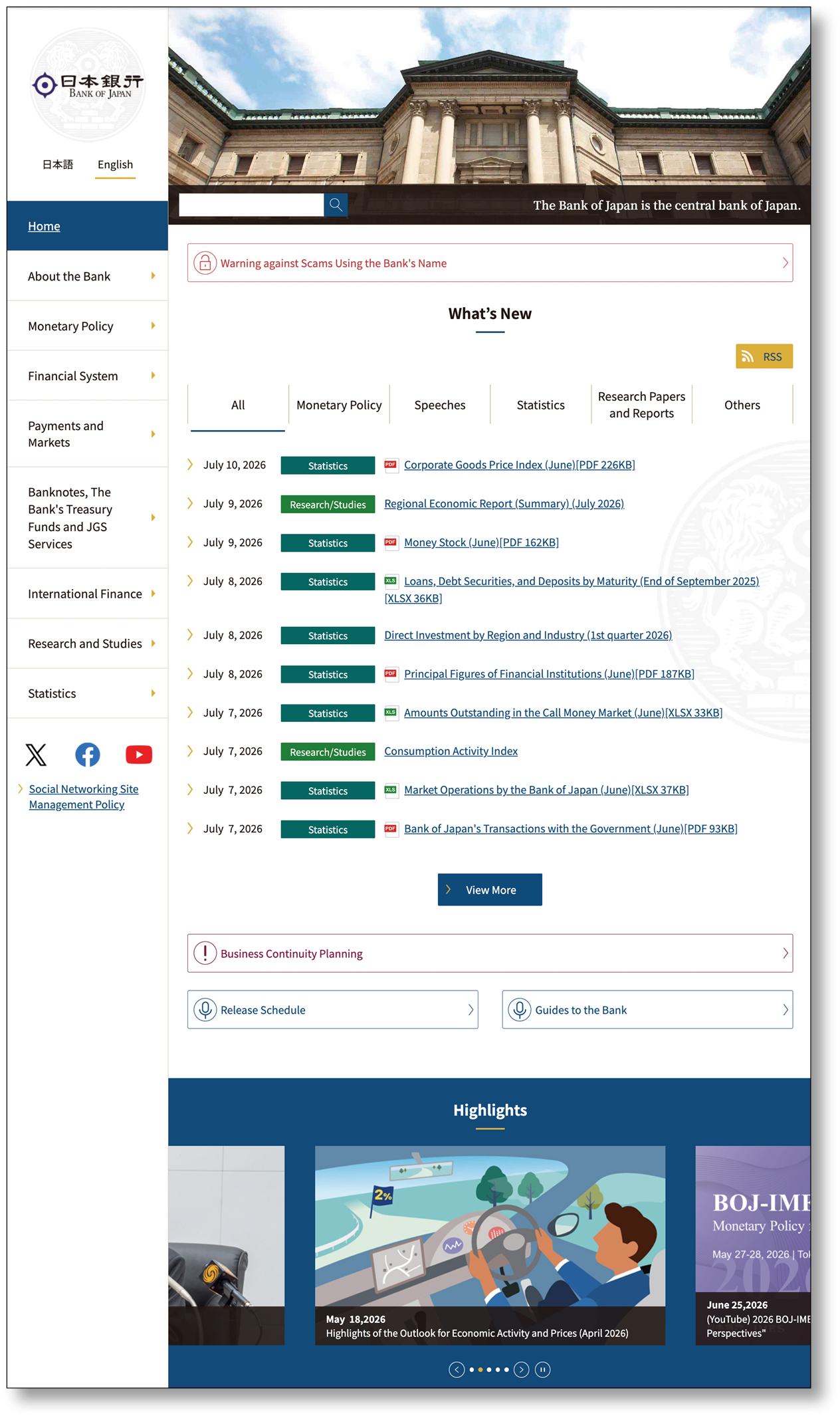Expand Banknotes, Treasury Funds and JGS Services
The height and width of the screenshot is (1418, 840).
[88, 518]
